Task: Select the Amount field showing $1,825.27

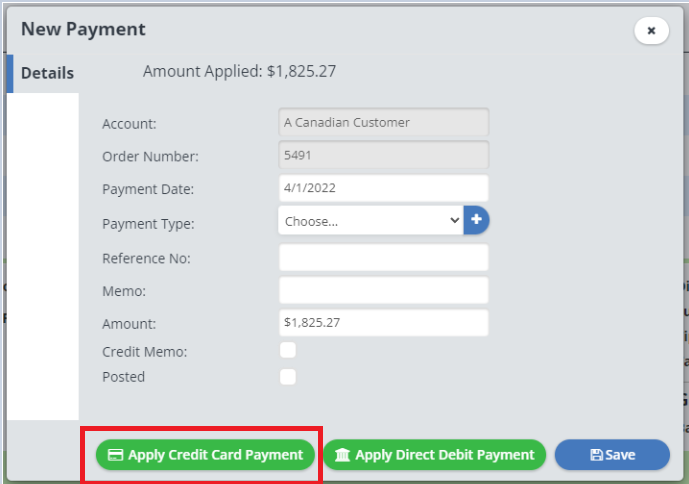Action: click(383, 323)
